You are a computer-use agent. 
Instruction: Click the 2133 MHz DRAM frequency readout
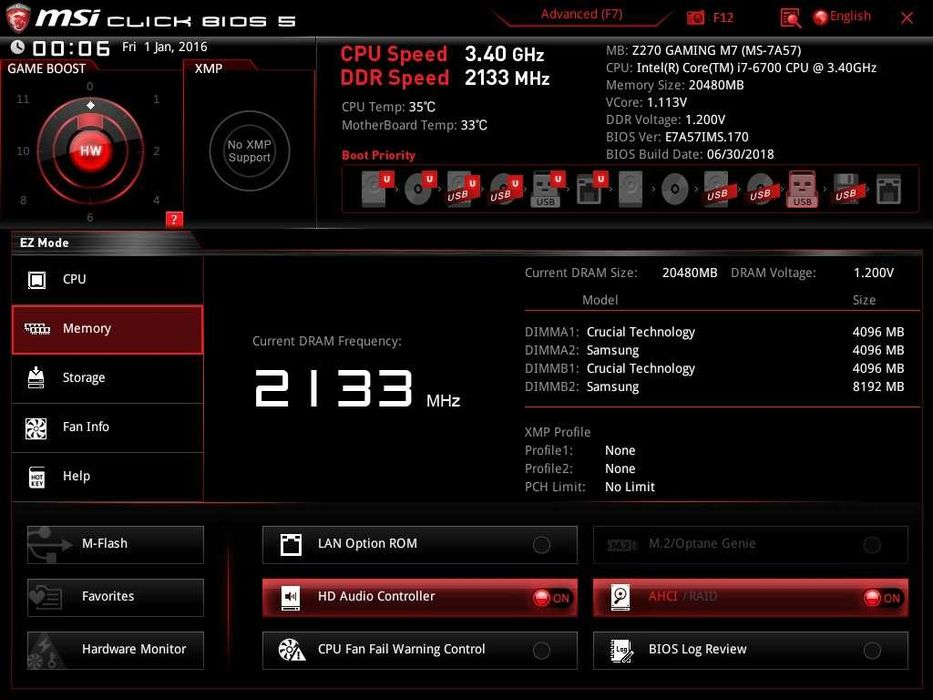click(x=357, y=388)
